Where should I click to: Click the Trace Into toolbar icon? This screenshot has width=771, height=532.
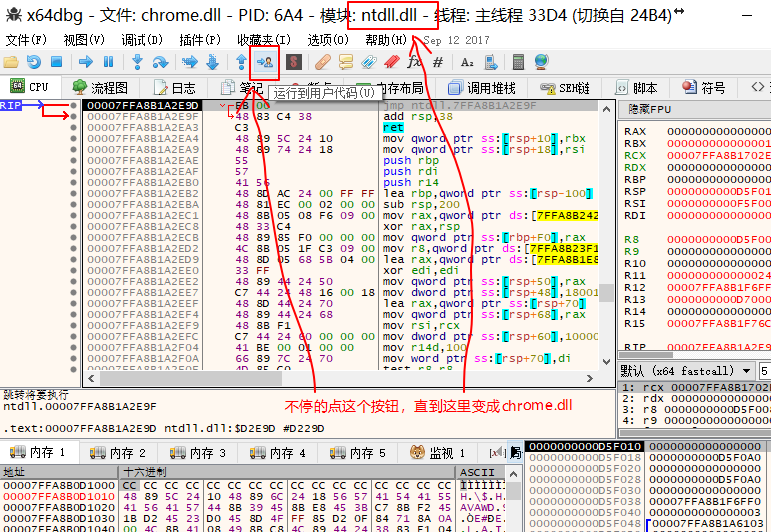pyautogui.click(x=189, y=62)
